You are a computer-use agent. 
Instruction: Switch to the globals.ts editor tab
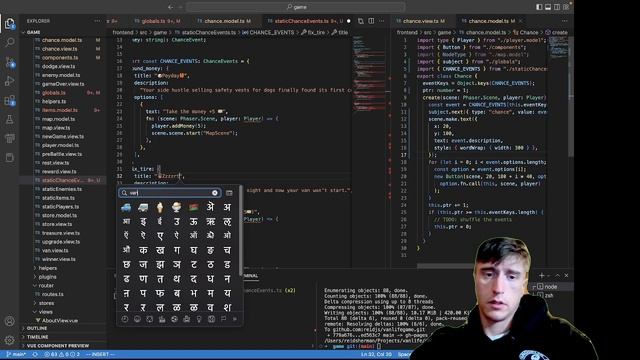pos(157,21)
